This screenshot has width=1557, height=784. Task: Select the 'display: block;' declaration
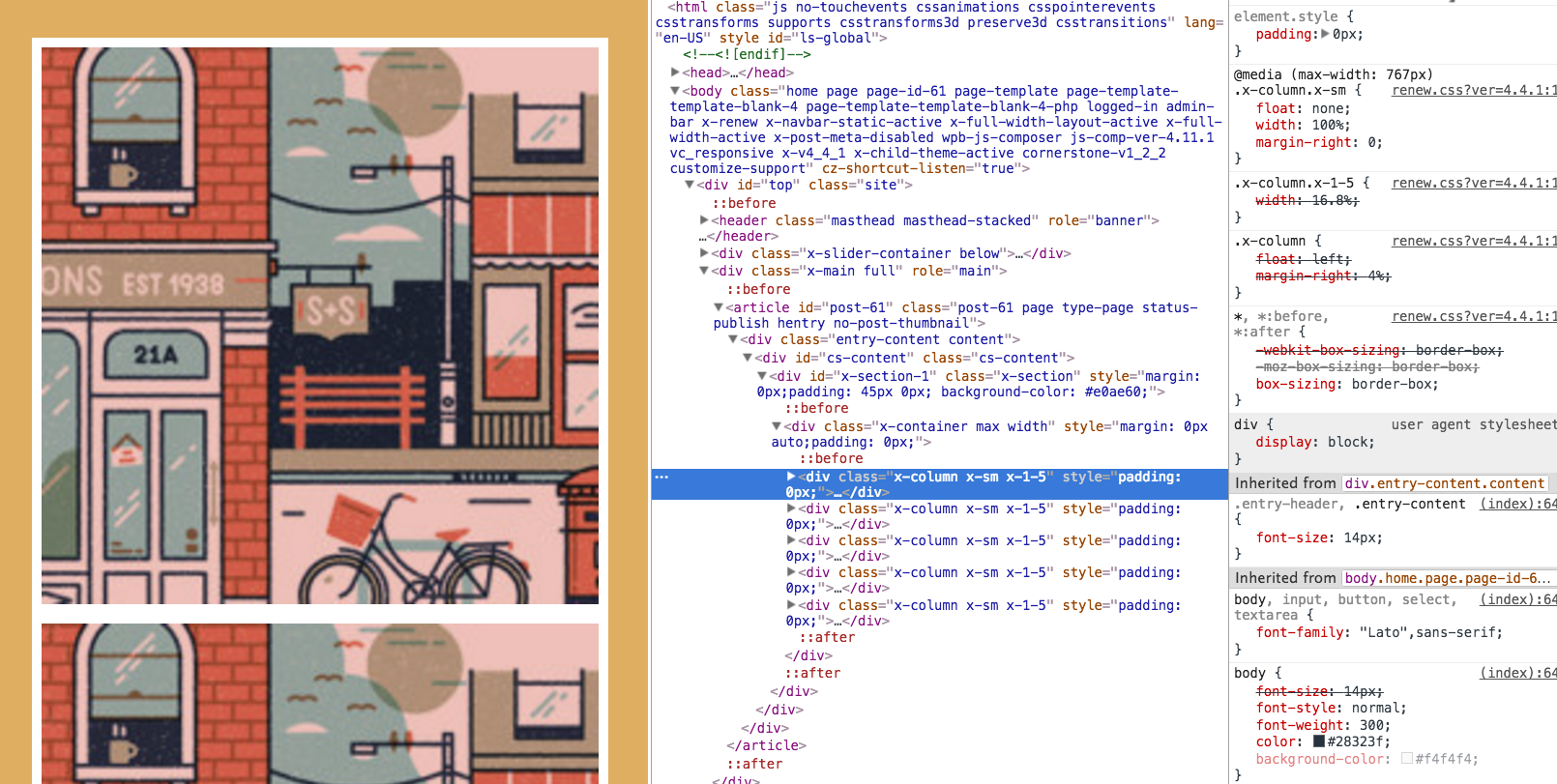click(1315, 442)
